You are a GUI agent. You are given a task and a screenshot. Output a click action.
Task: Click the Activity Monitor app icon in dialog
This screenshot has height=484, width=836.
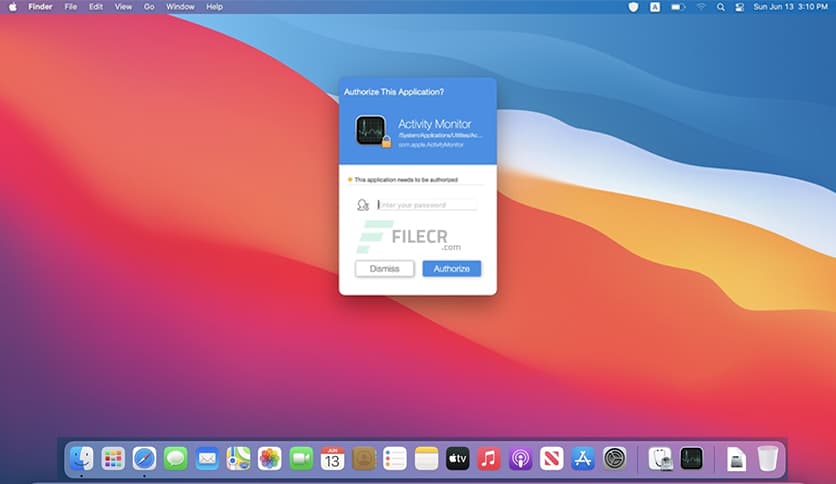coord(372,131)
